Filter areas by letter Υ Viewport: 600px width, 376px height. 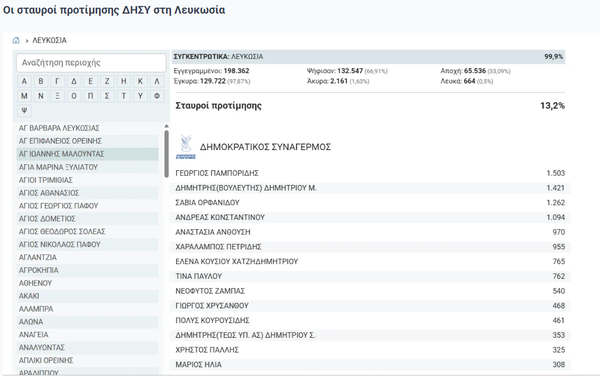tap(140, 96)
